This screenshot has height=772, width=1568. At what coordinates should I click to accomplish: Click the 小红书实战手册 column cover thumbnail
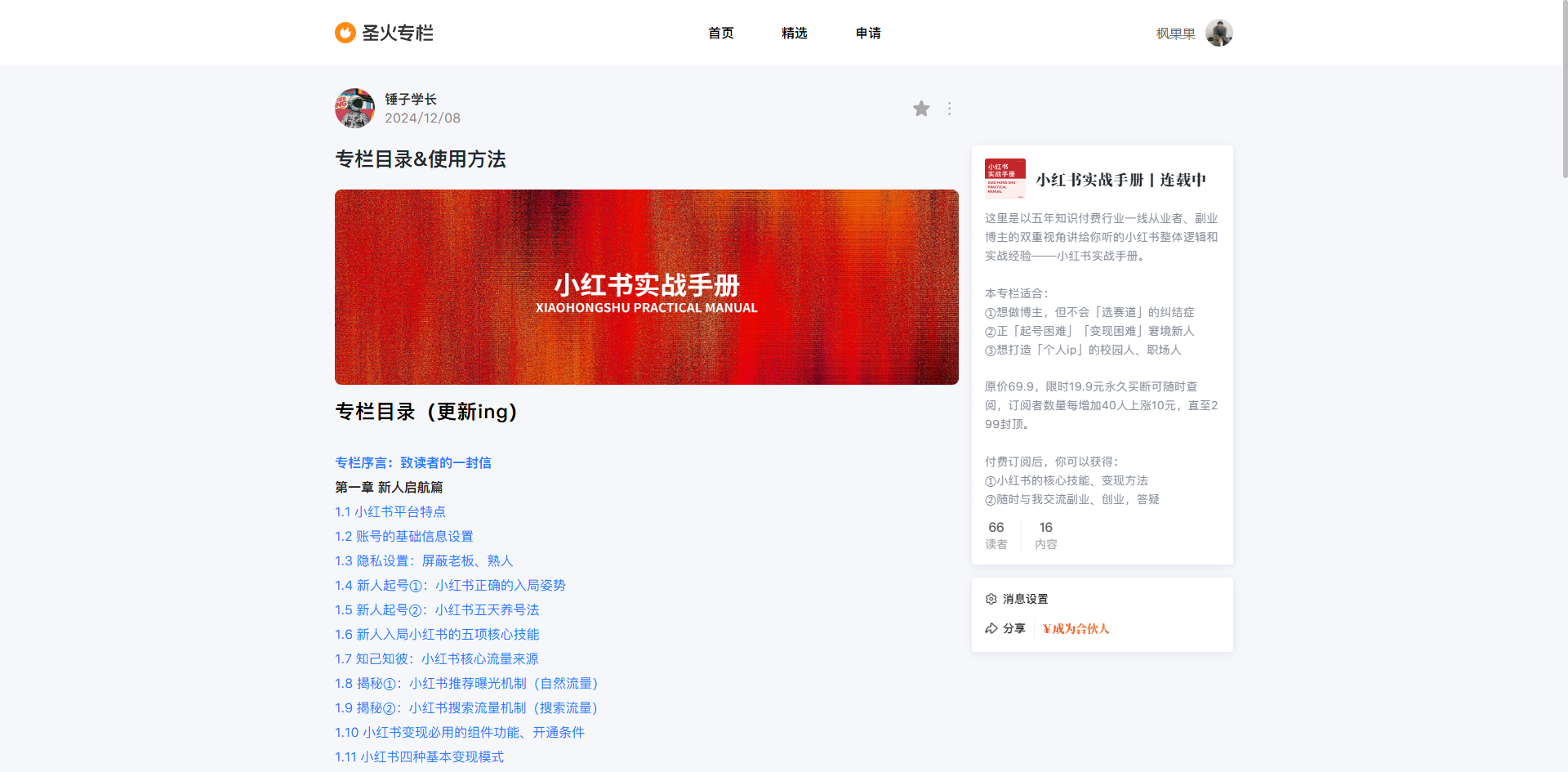[1004, 179]
